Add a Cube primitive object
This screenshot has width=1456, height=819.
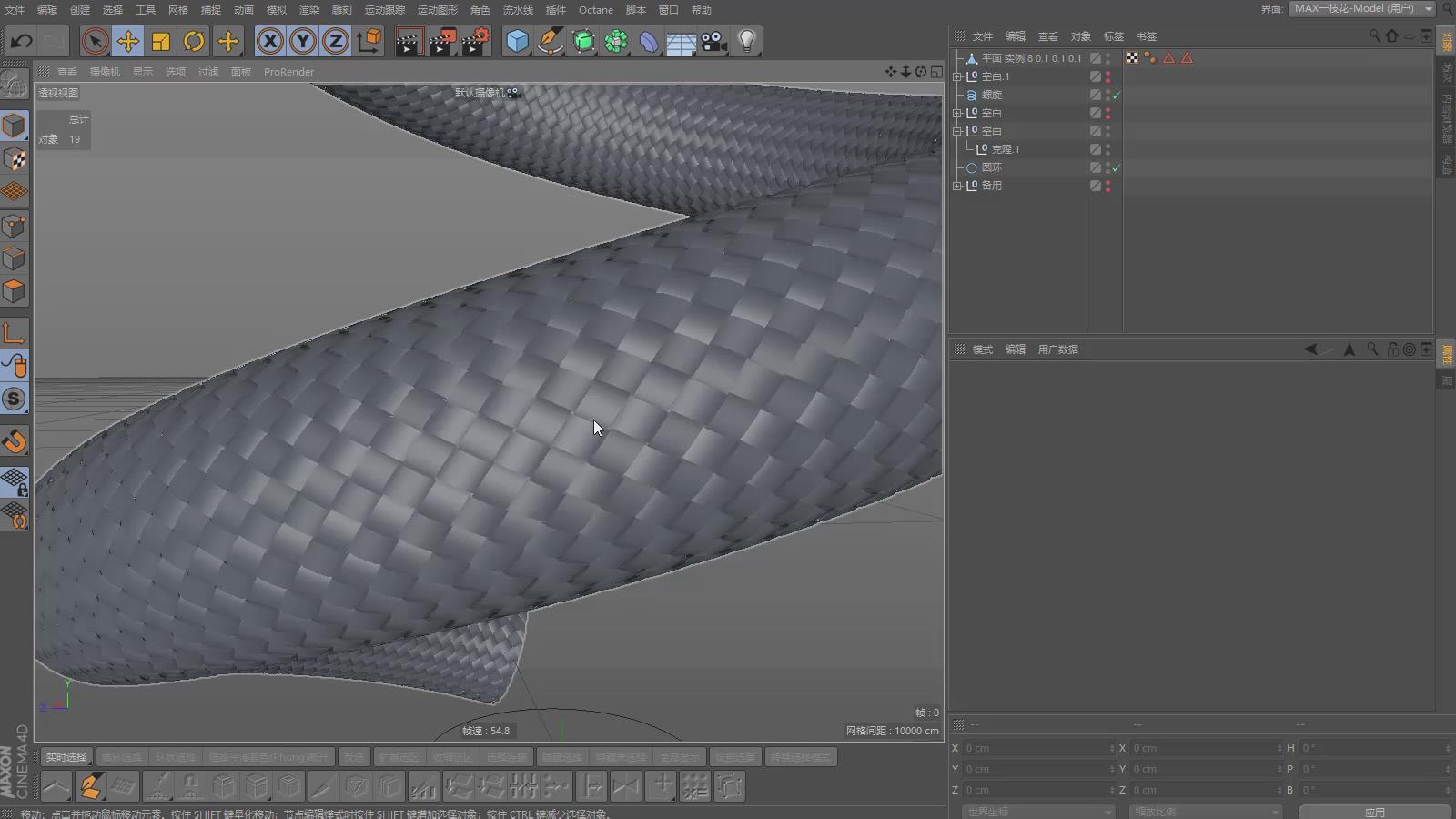point(517,41)
